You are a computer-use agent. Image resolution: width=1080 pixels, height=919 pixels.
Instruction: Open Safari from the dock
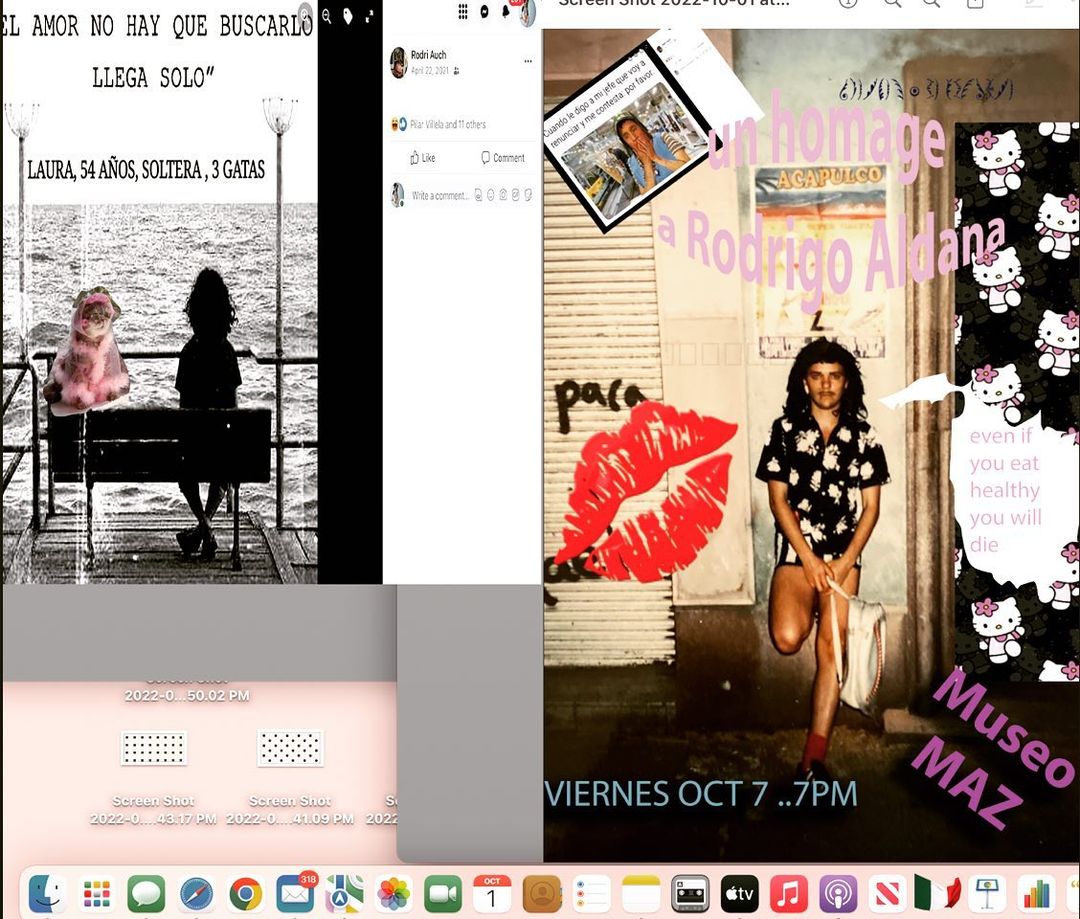click(197, 893)
